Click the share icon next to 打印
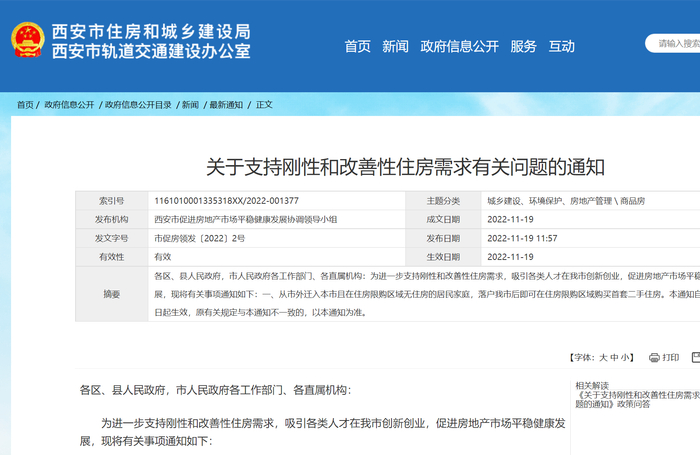700x455 pixels. (696, 357)
